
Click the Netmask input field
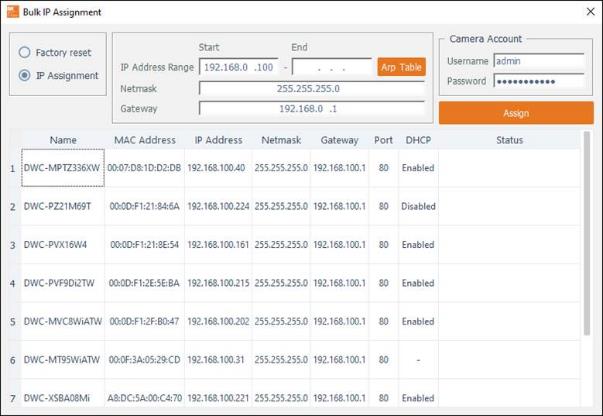coord(313,88)
